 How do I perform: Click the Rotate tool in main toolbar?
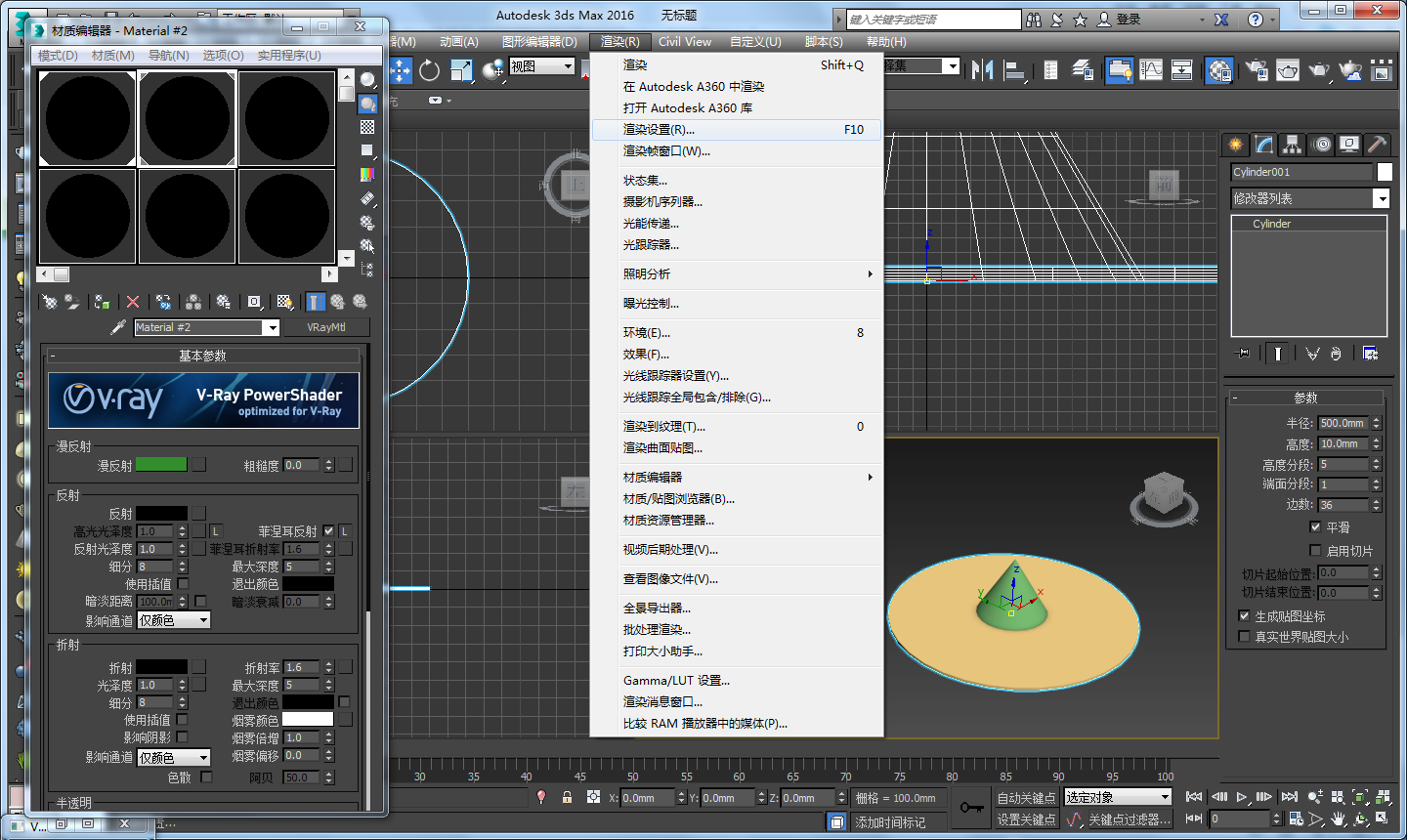point(429,69)
